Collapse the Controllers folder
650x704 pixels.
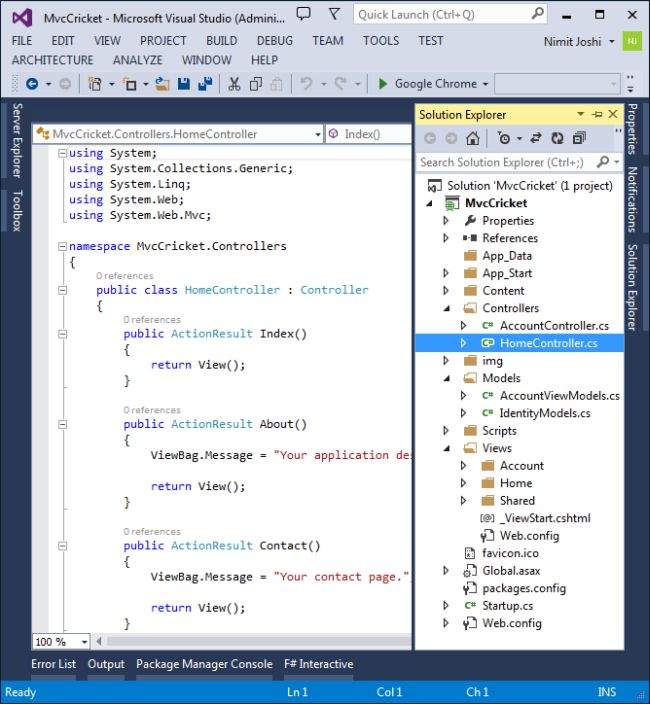click(447, 308)
